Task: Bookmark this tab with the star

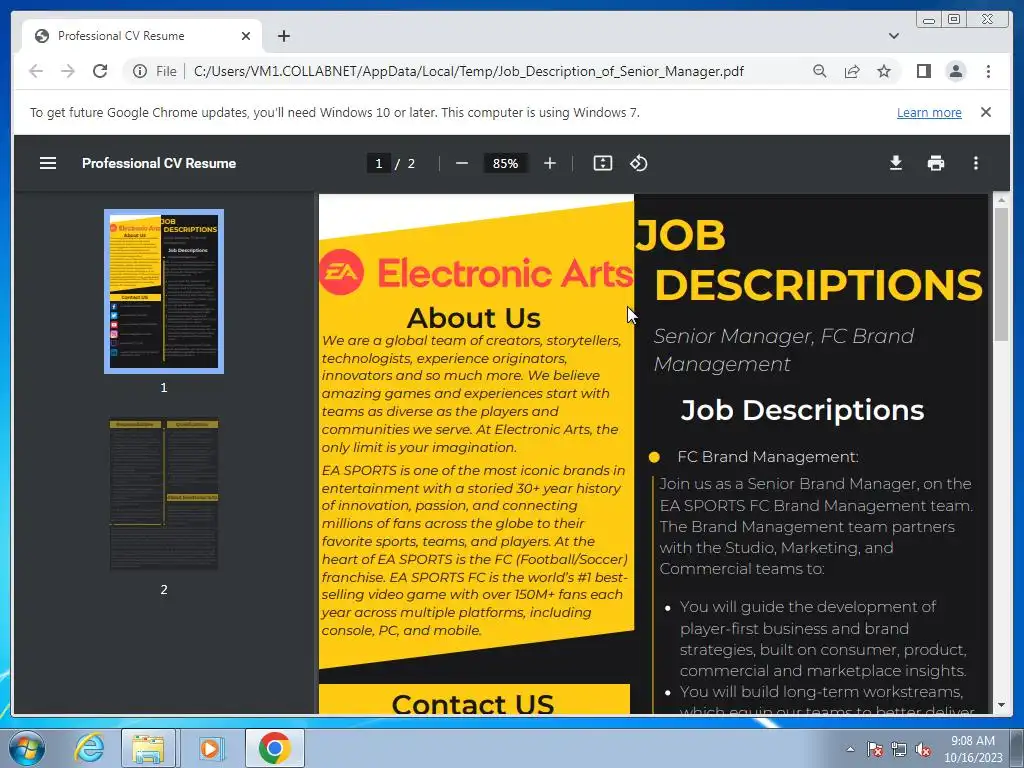Action: click(x=884, y=71)
